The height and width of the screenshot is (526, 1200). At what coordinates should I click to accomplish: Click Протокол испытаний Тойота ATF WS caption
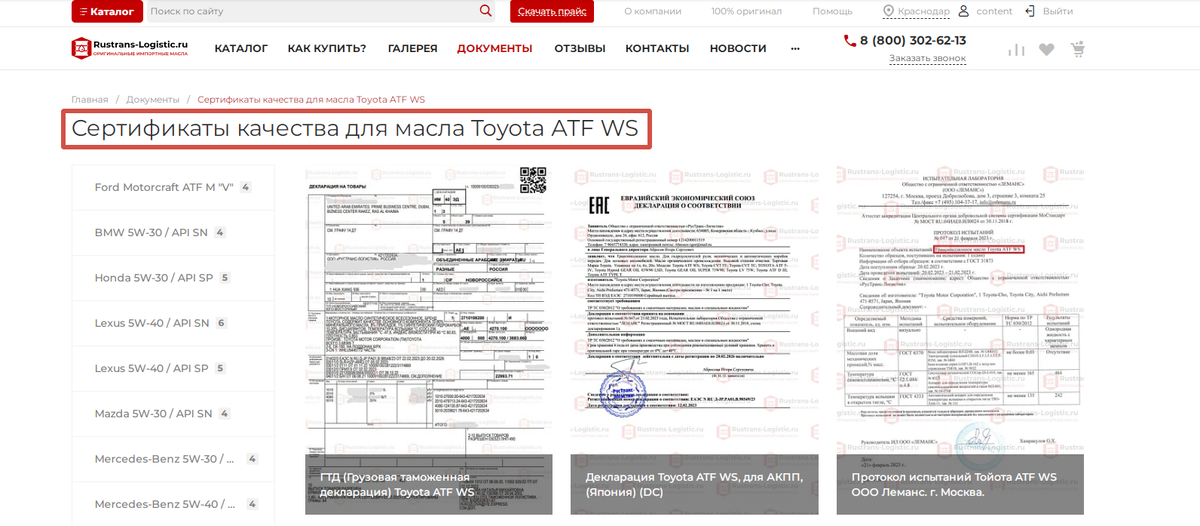pos(954,485)
